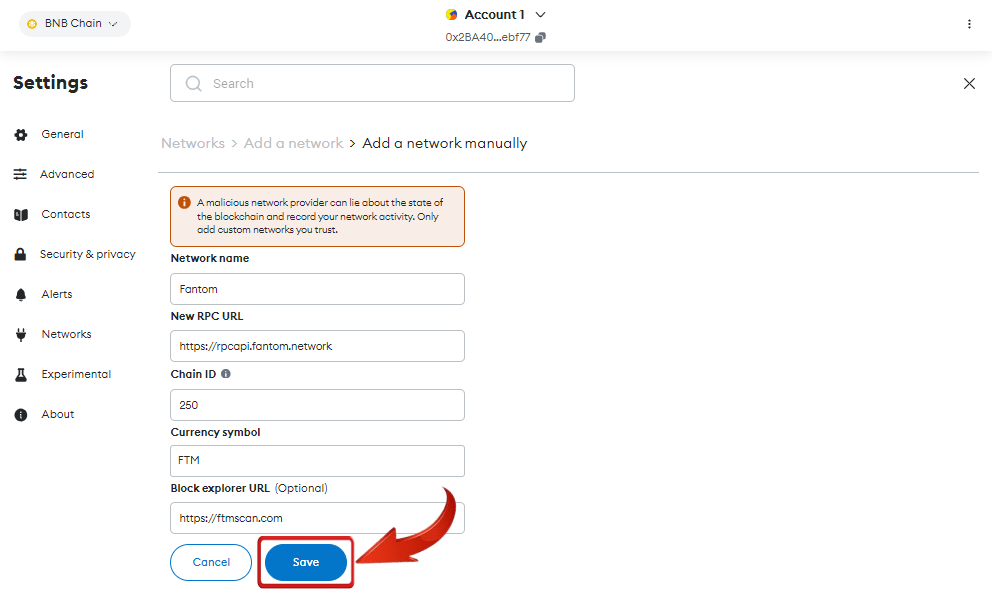Screen dimensions: 992x605
Task: Focus the New RPC URL field
Action: (317, 346)
